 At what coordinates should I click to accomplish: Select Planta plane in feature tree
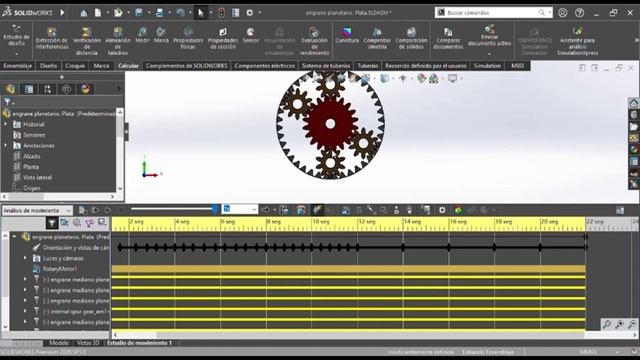[31, 167]
